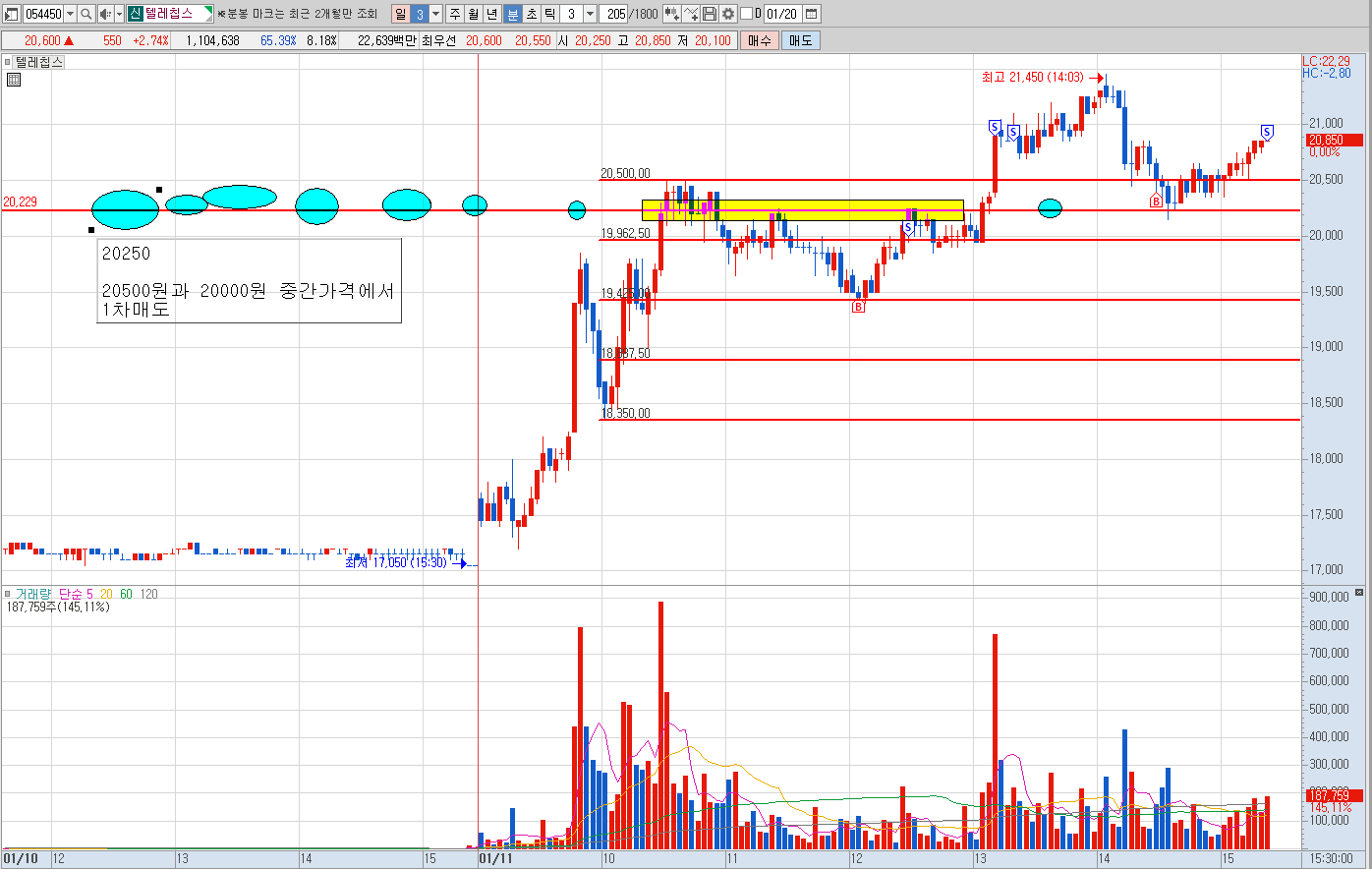Screen dimensions: 1372x869
Task: Click the 20,229 red price label at left
Action: (20, 202)
